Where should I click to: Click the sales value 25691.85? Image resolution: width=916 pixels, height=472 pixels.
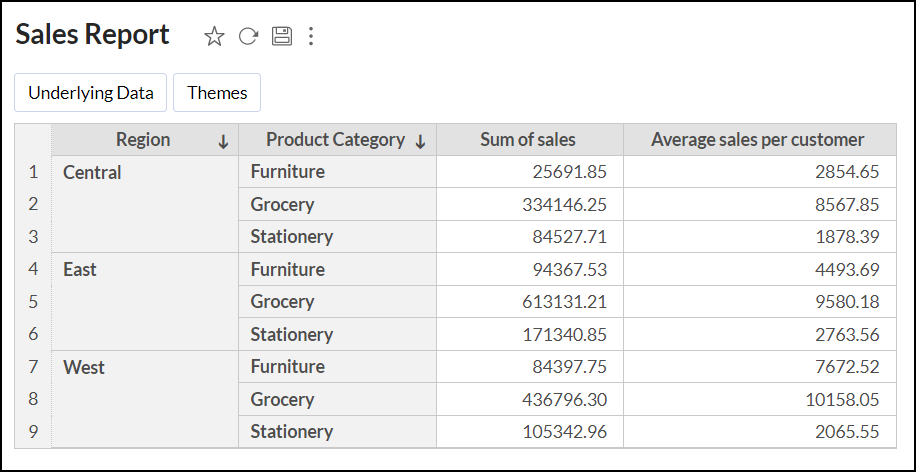coord(569,172)
